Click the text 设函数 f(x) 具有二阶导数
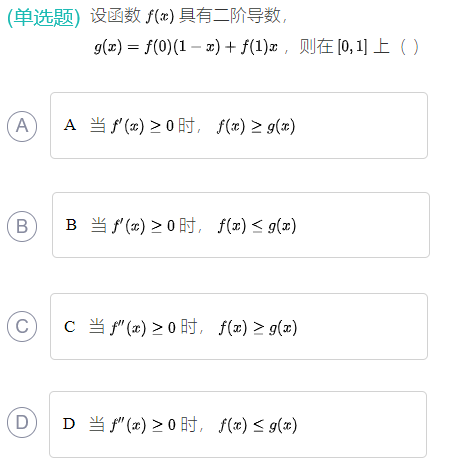 click(x=188, y=16)
